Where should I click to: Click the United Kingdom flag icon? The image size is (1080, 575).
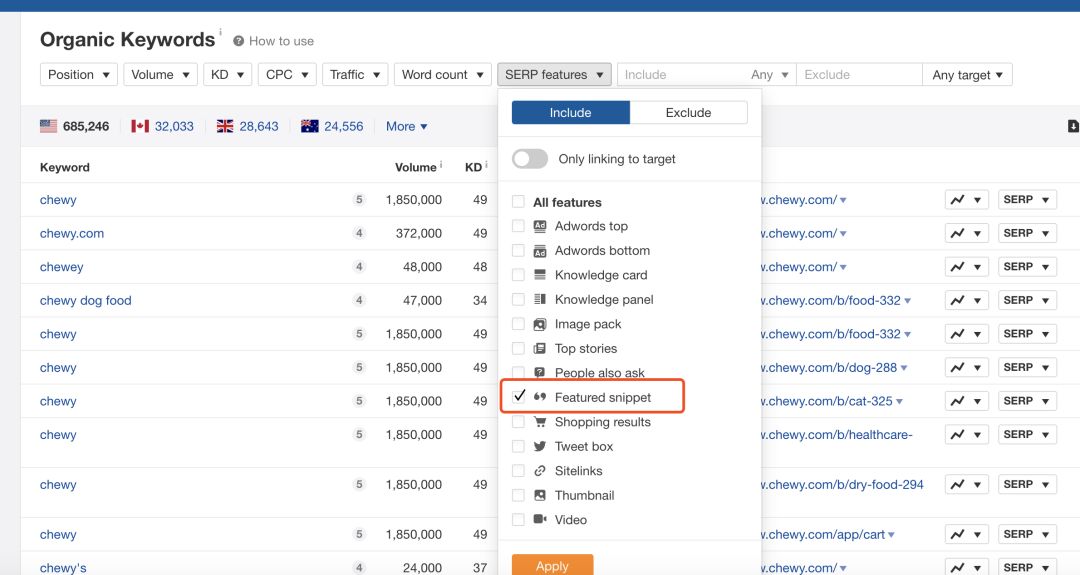click(x=225, y=126)
